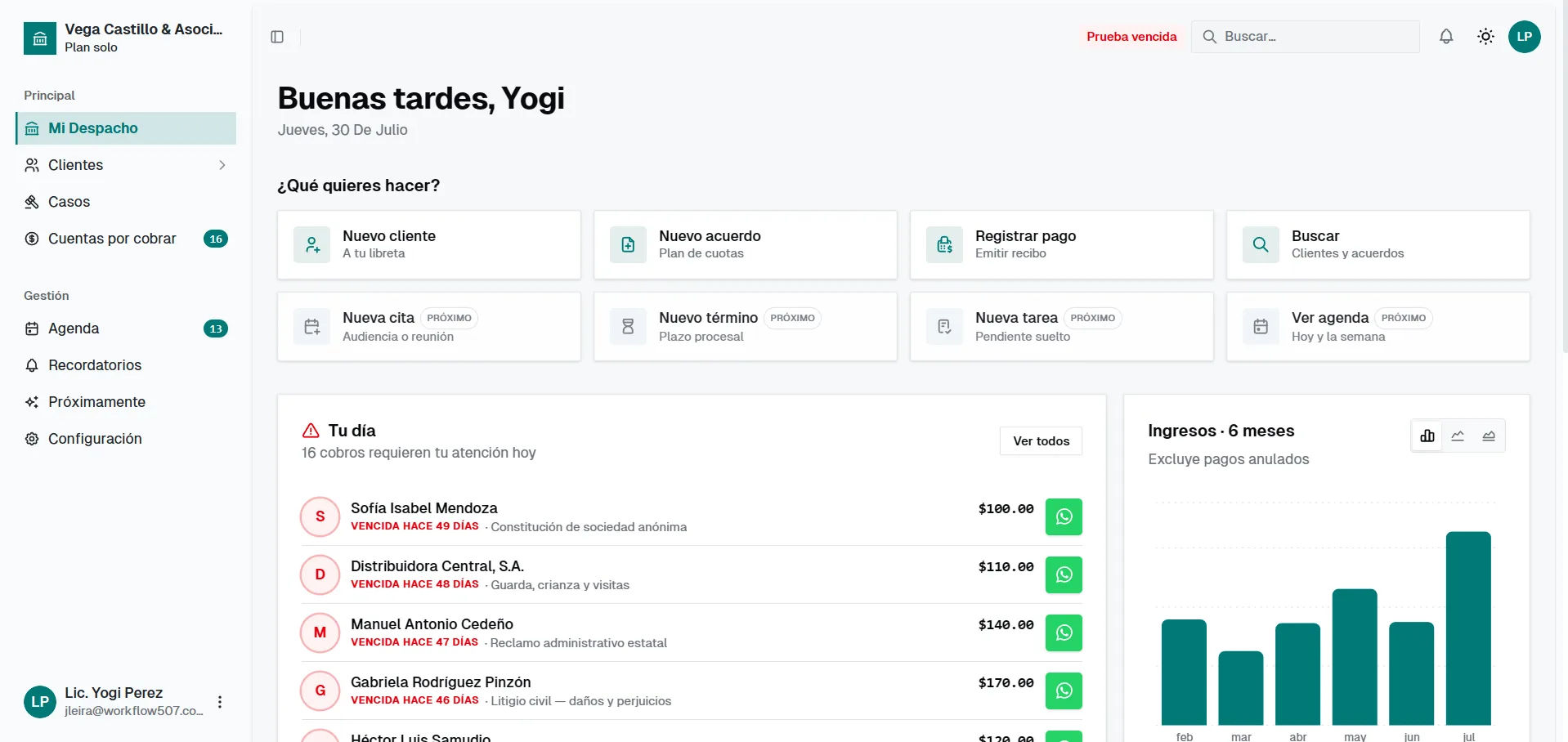Image resolution: width=1568 pixels, height=742 pixels.
Task: Click Nueva cita calendar icon
Action: [312, 327]
